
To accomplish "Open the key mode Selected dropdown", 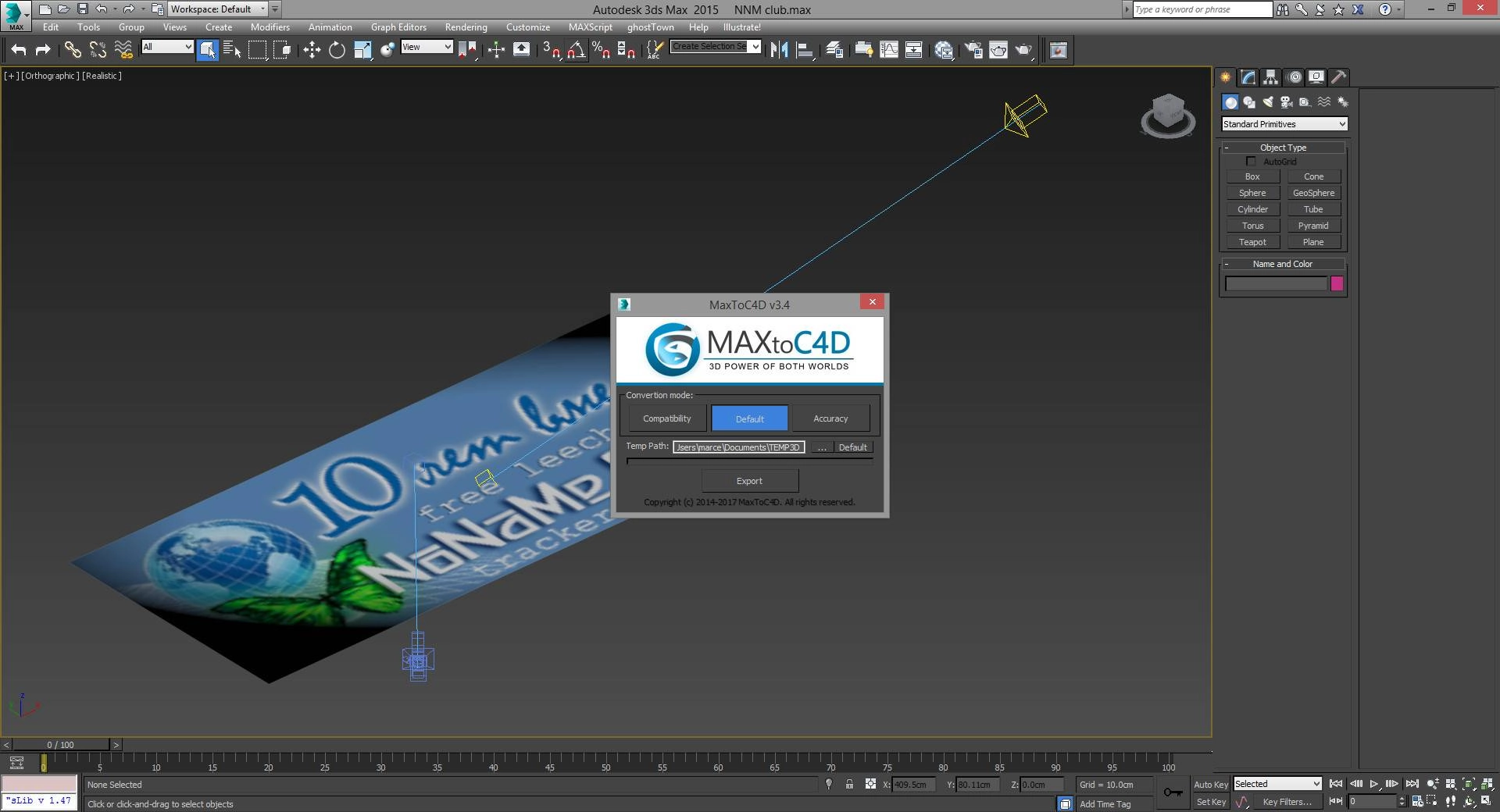I will pyautogui.click(x=1277, y=784).
